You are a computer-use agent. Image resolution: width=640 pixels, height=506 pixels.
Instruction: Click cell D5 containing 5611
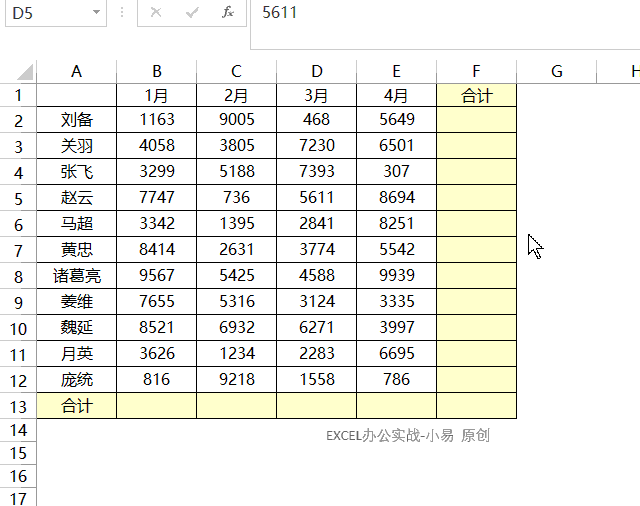click(x=316, y=198)
